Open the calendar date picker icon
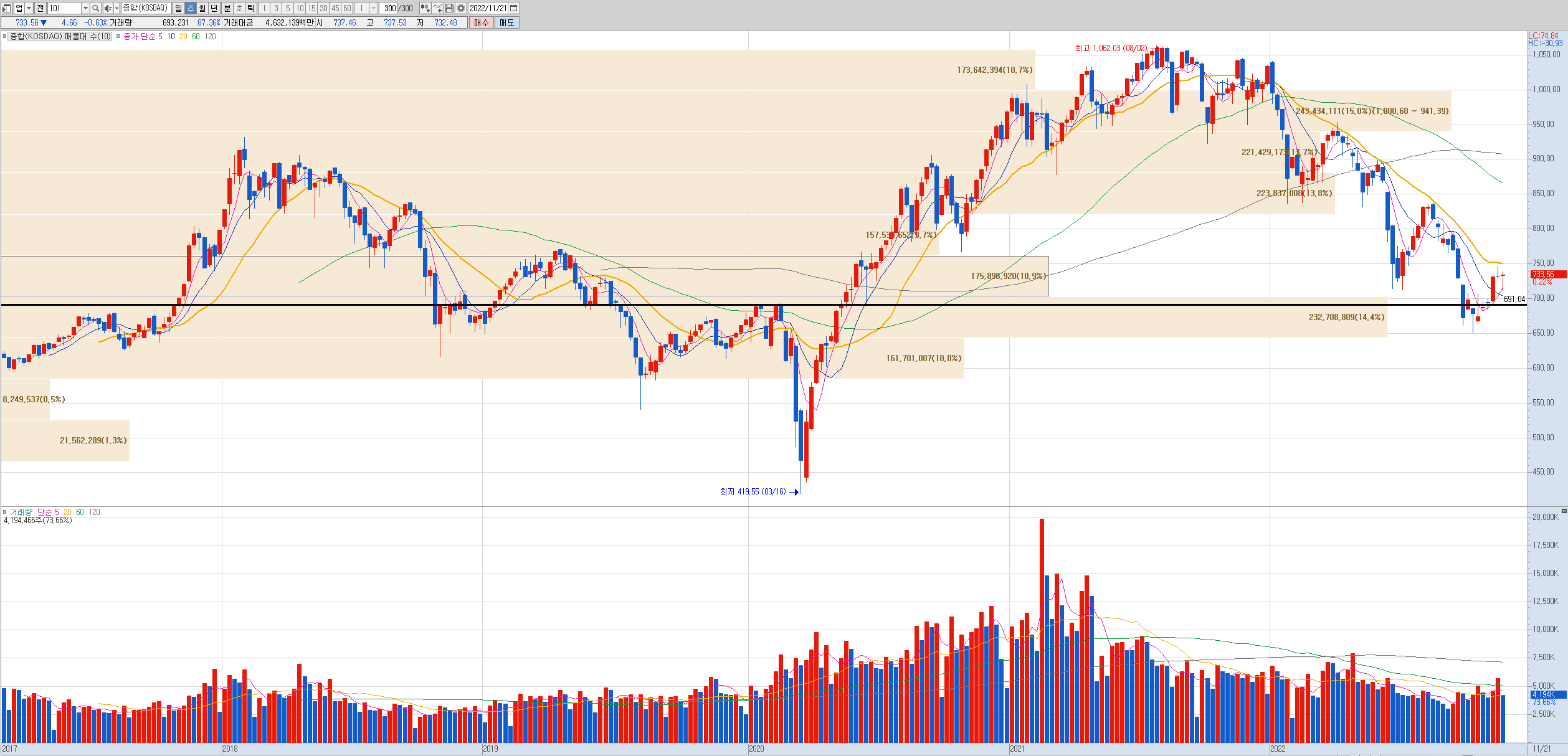1568x756 pixels. (x=514, y=8)
